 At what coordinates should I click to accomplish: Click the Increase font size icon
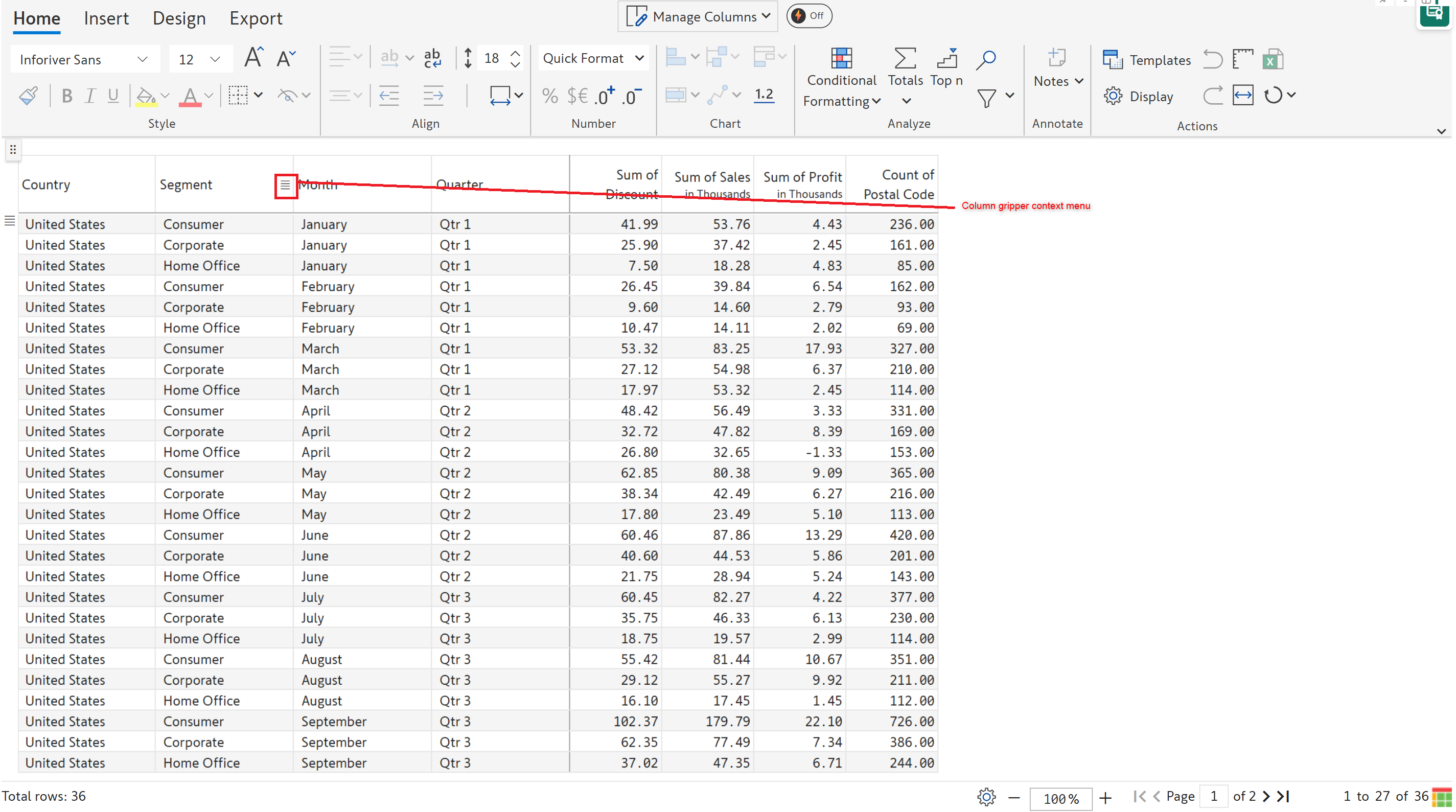point(254,58)
